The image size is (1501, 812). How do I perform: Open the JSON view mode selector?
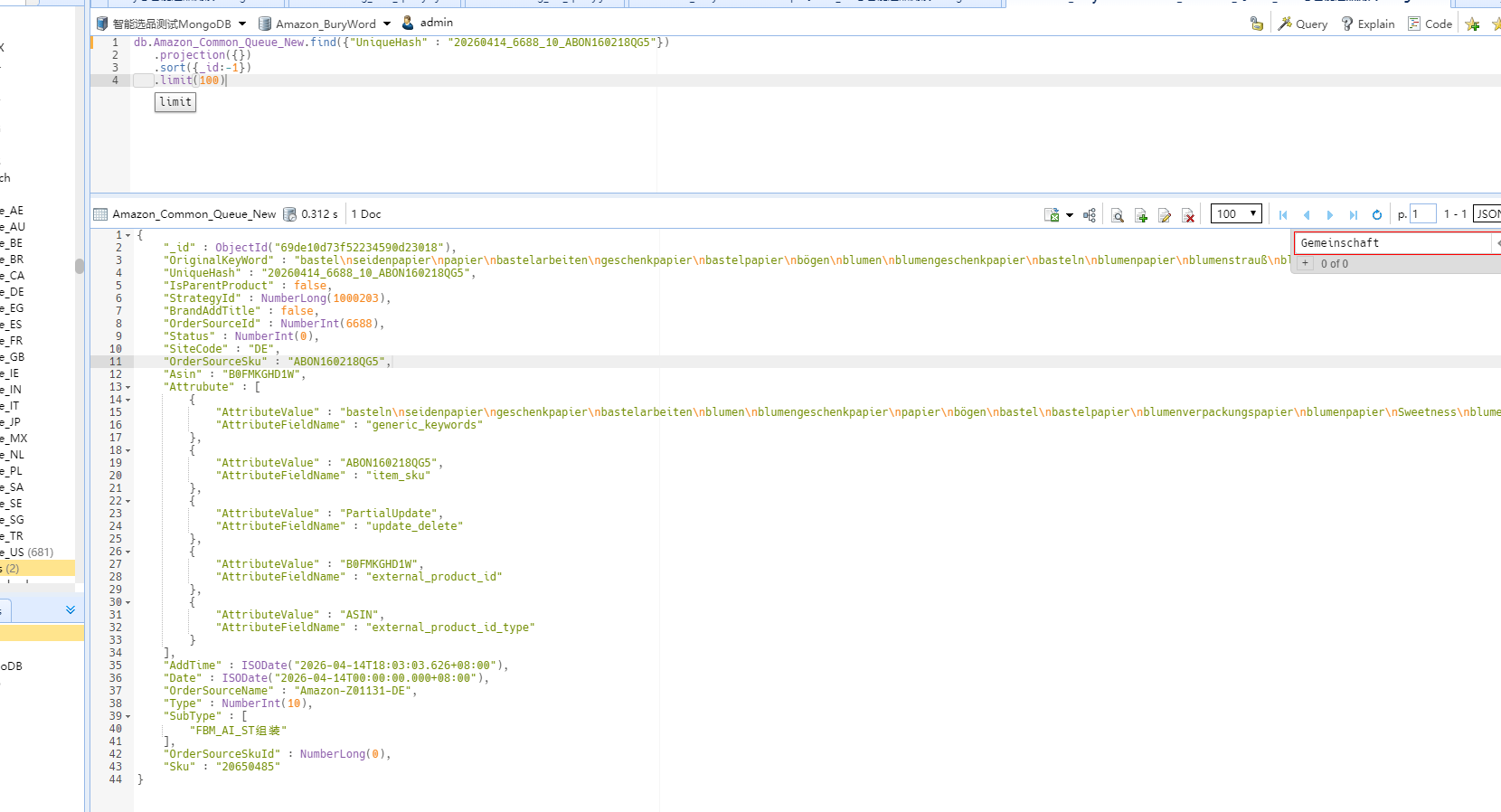(x=1487, y=214)
